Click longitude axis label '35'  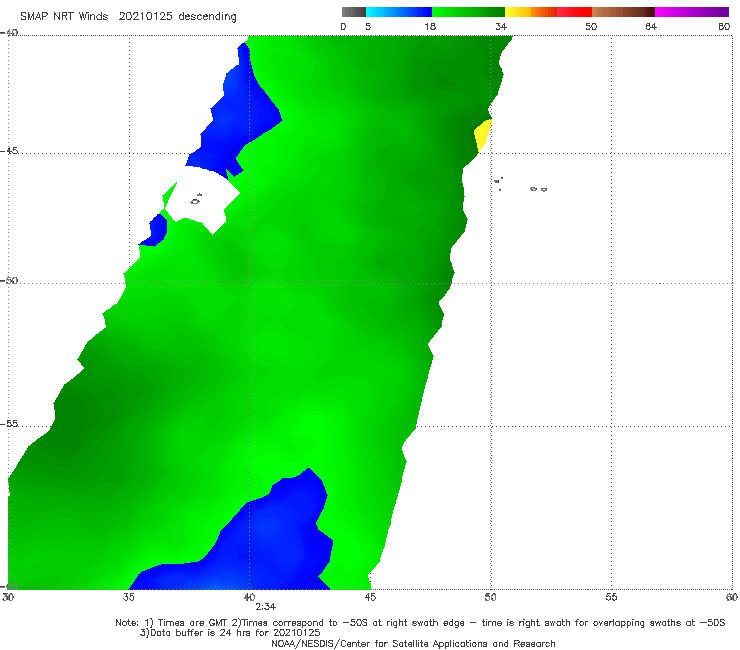pyautogui.click(x=128, y=597)
